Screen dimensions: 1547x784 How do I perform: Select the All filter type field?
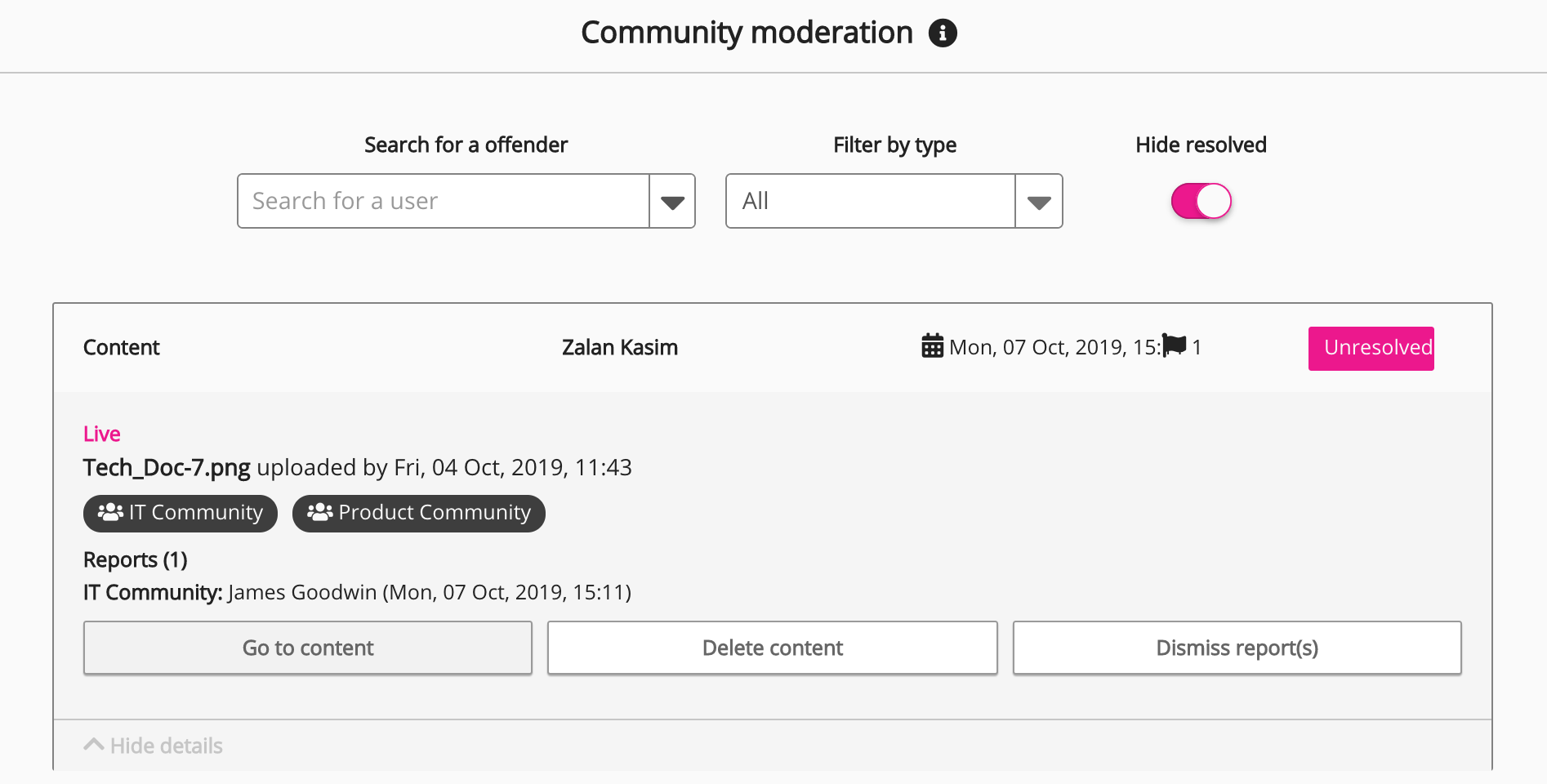[x=871, y=202]
